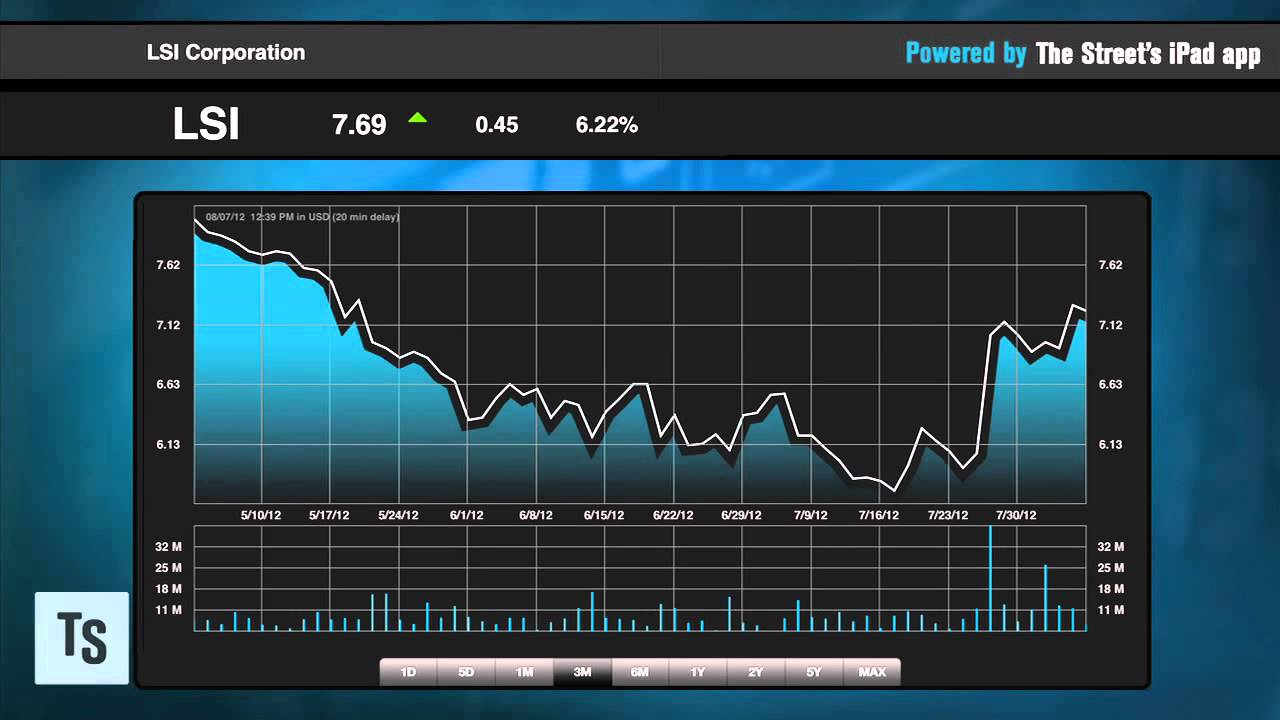Click the 6/8/12 date axis label

coord(536,516)
